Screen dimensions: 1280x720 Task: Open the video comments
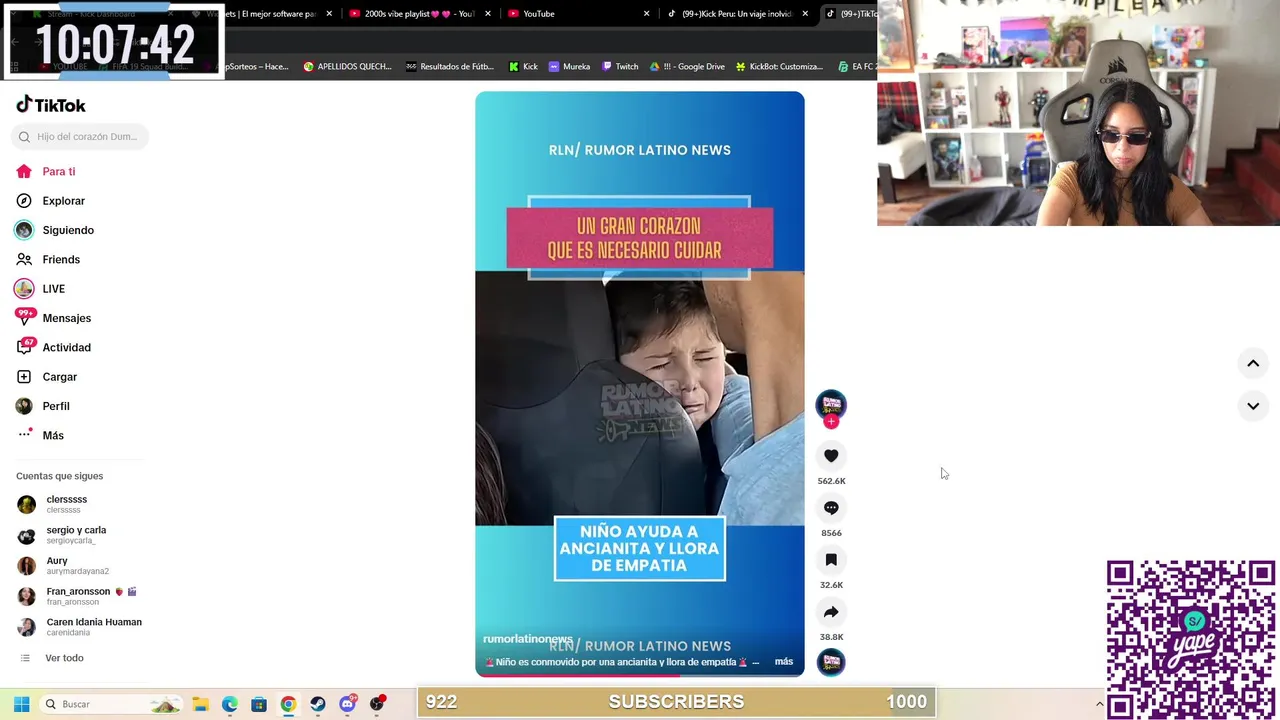point(831,508)
